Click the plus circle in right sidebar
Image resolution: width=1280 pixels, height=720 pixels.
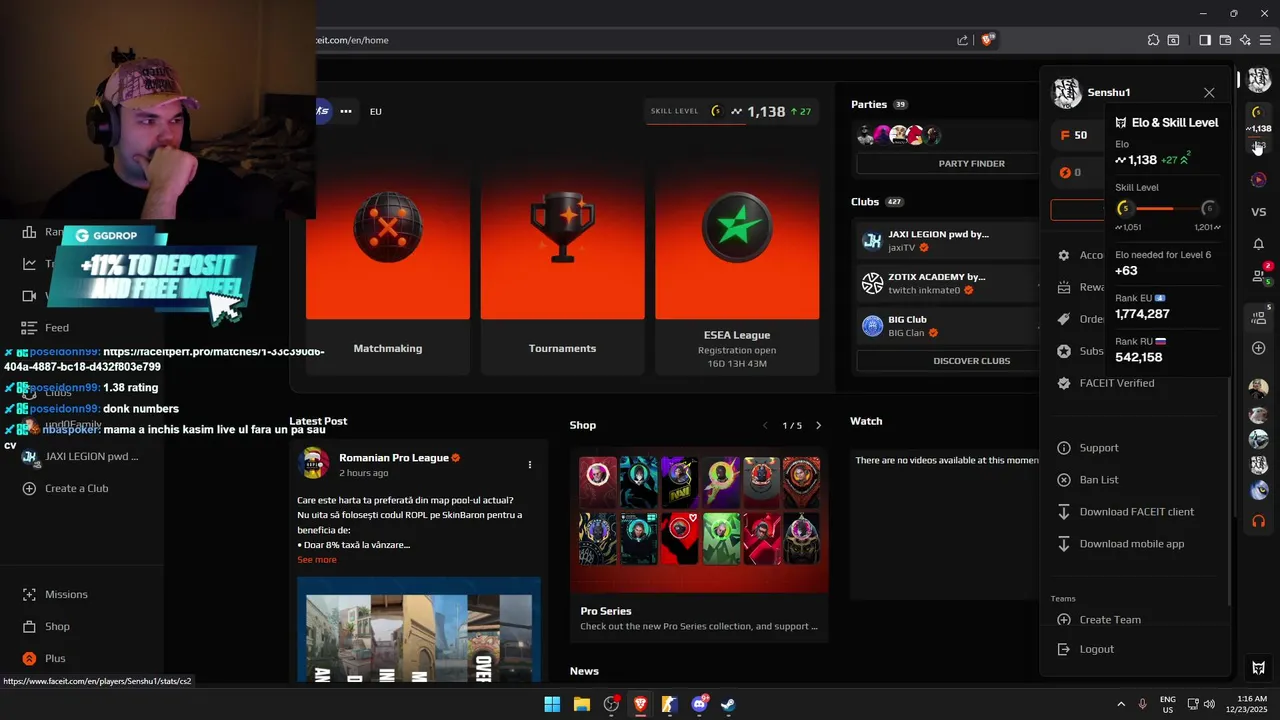click(1259, 348)
